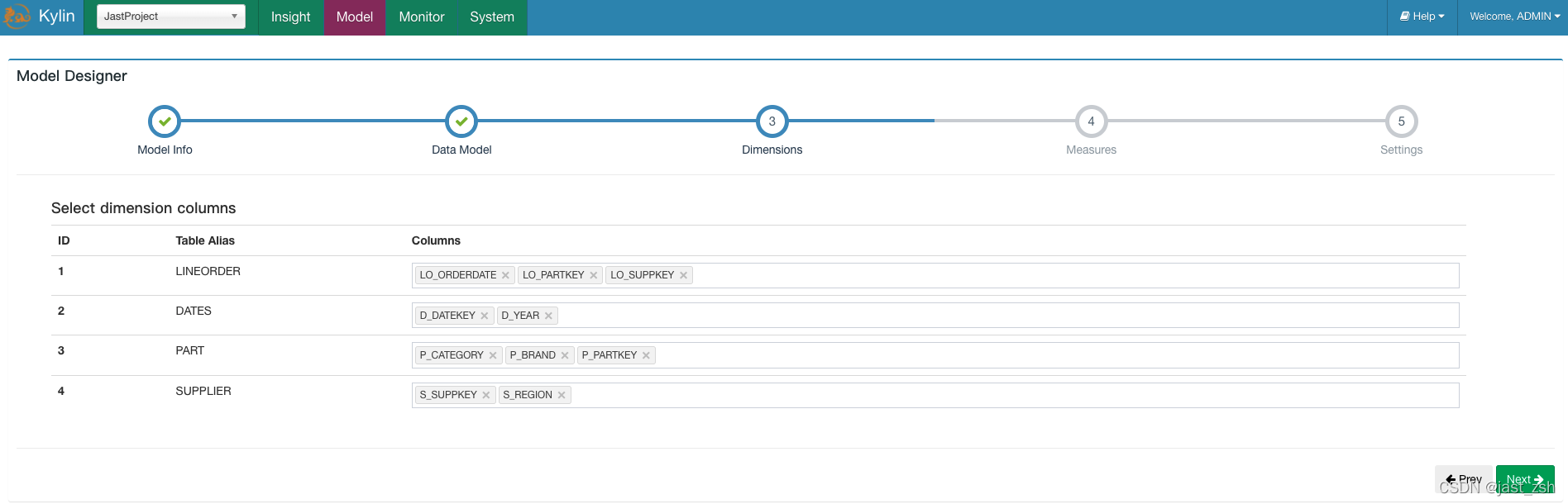Select step 3 Dimensions circle
This screenshot has height=504, width=1568.
772,121
